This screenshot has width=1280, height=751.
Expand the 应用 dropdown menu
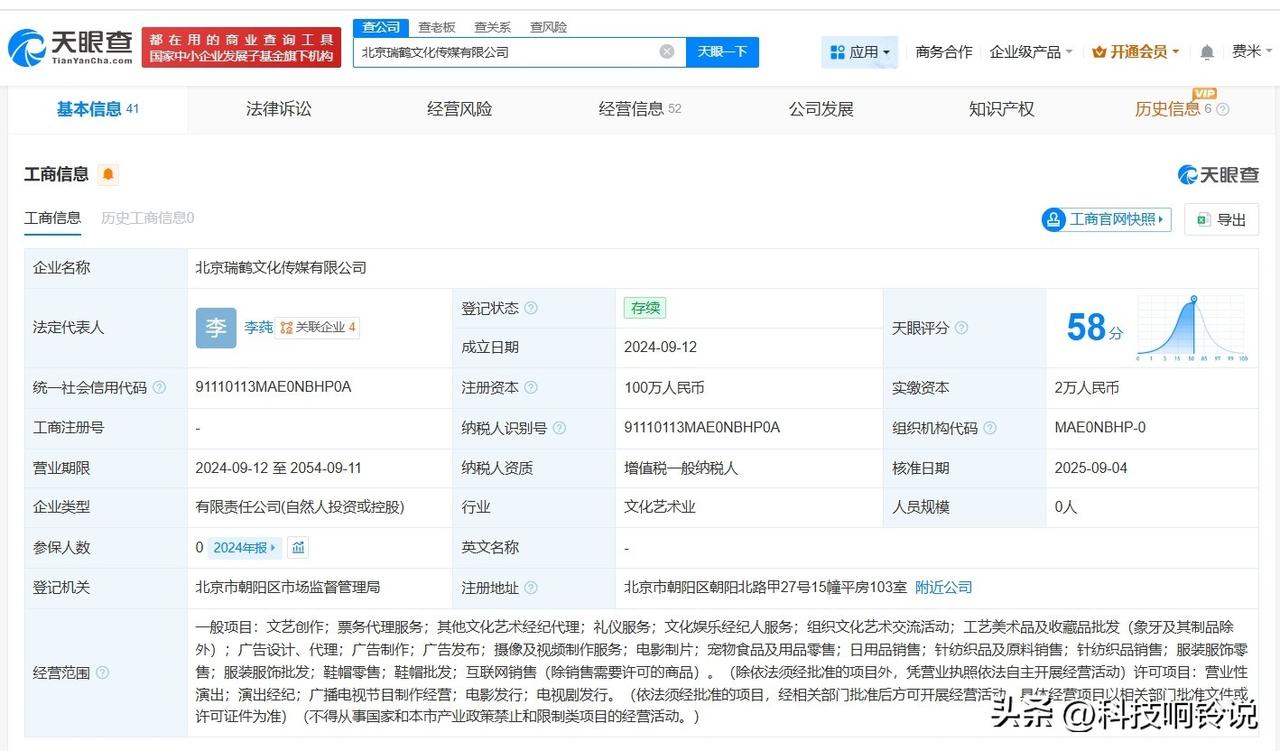859,52
